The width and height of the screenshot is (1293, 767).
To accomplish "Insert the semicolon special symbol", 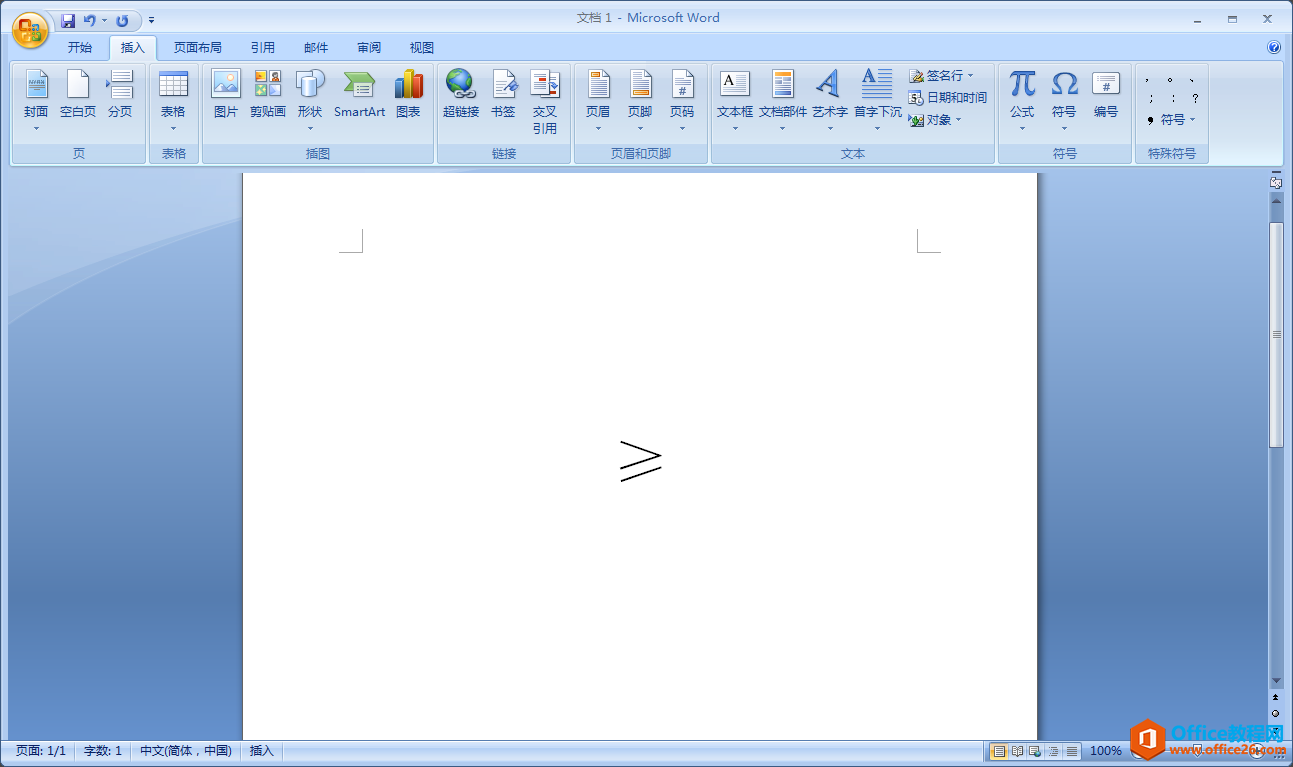I will click(x=1150, y=99).
